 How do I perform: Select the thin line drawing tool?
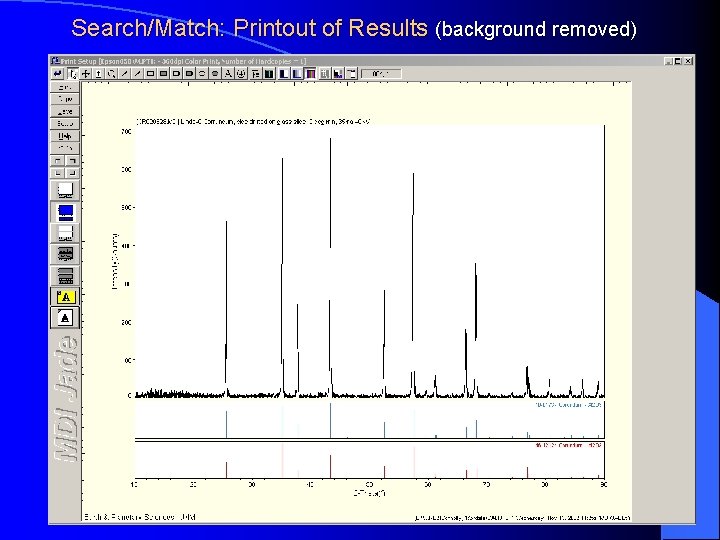[124, 73]
